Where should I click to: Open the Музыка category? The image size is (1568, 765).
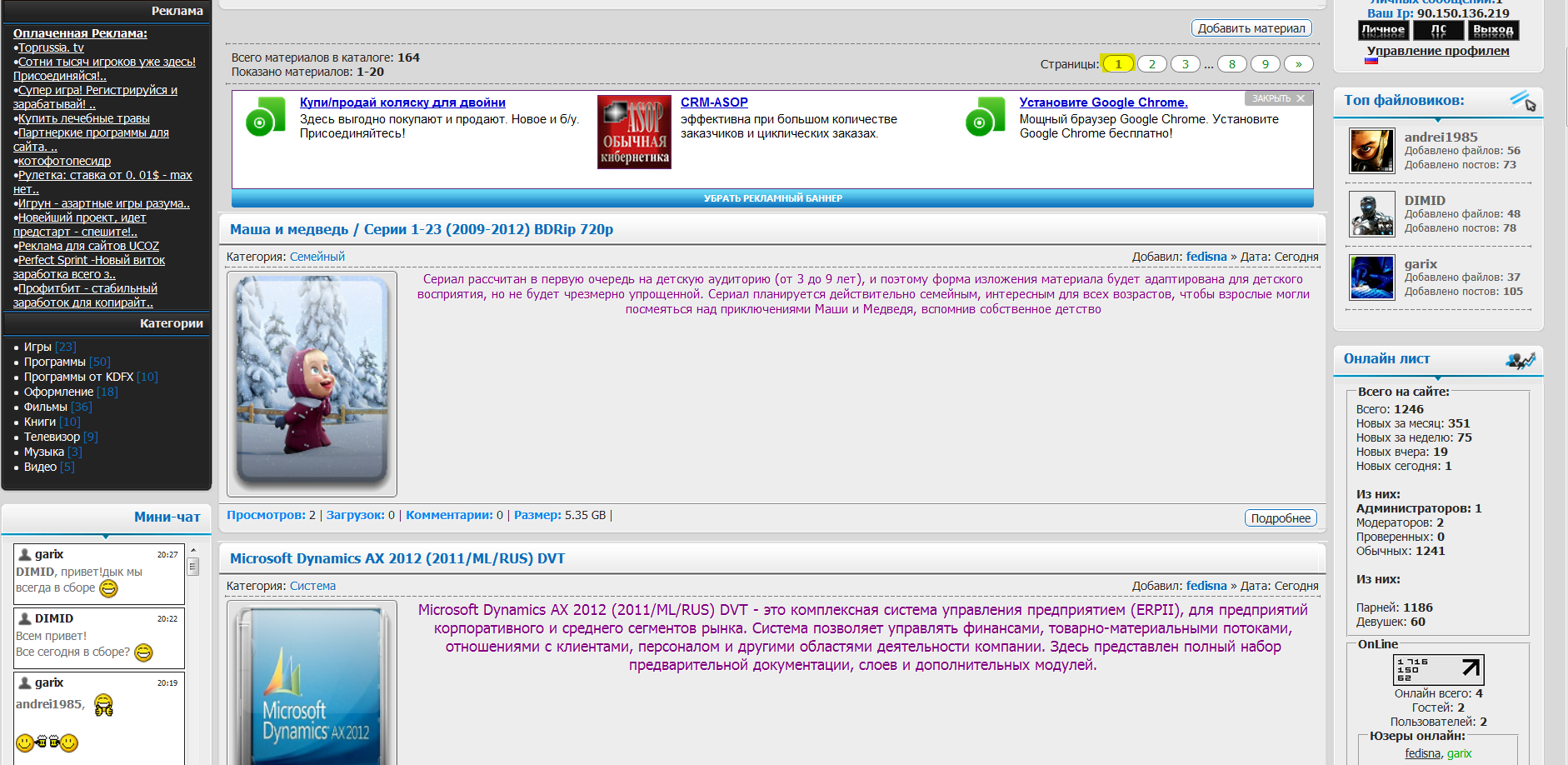pos(44,452)
